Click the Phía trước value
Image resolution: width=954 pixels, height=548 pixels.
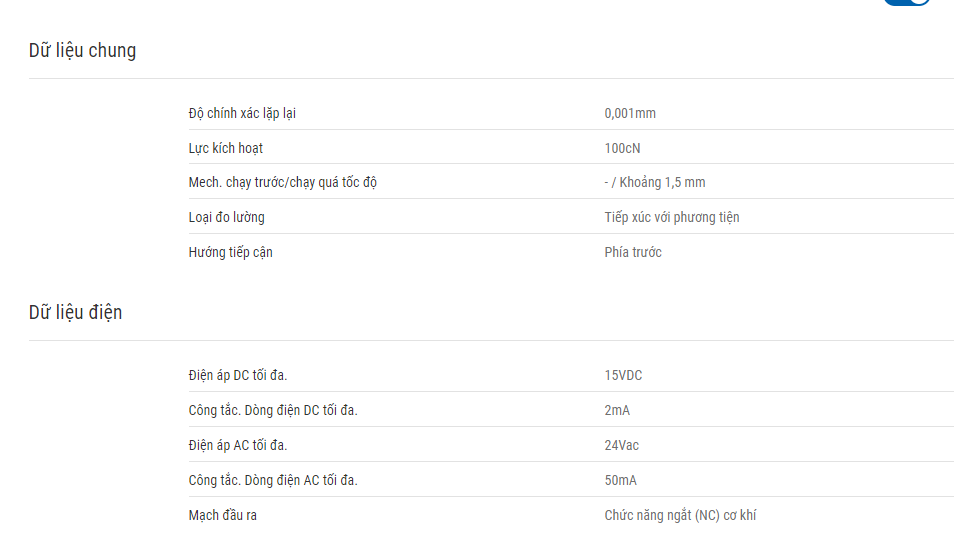coord(633,252)
